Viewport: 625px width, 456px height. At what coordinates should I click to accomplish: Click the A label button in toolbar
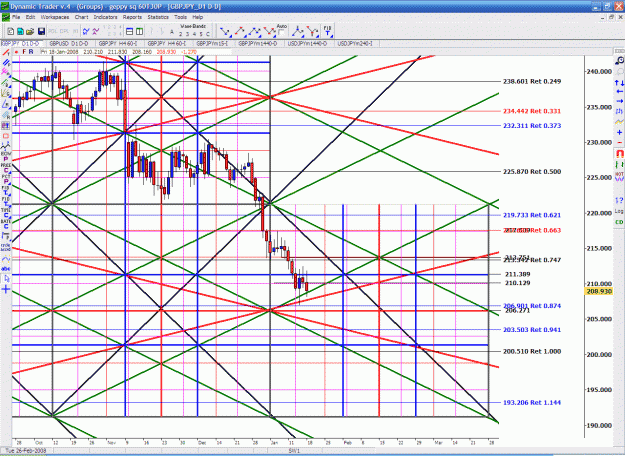pos(172,32)
